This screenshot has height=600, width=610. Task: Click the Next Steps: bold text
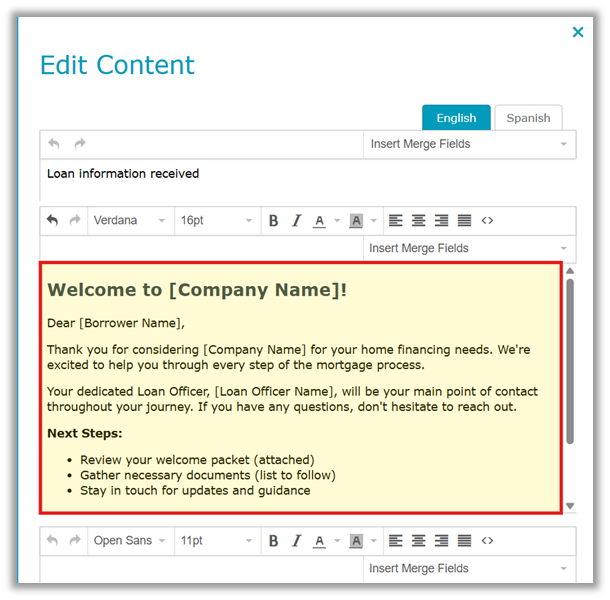coord(84,433)
